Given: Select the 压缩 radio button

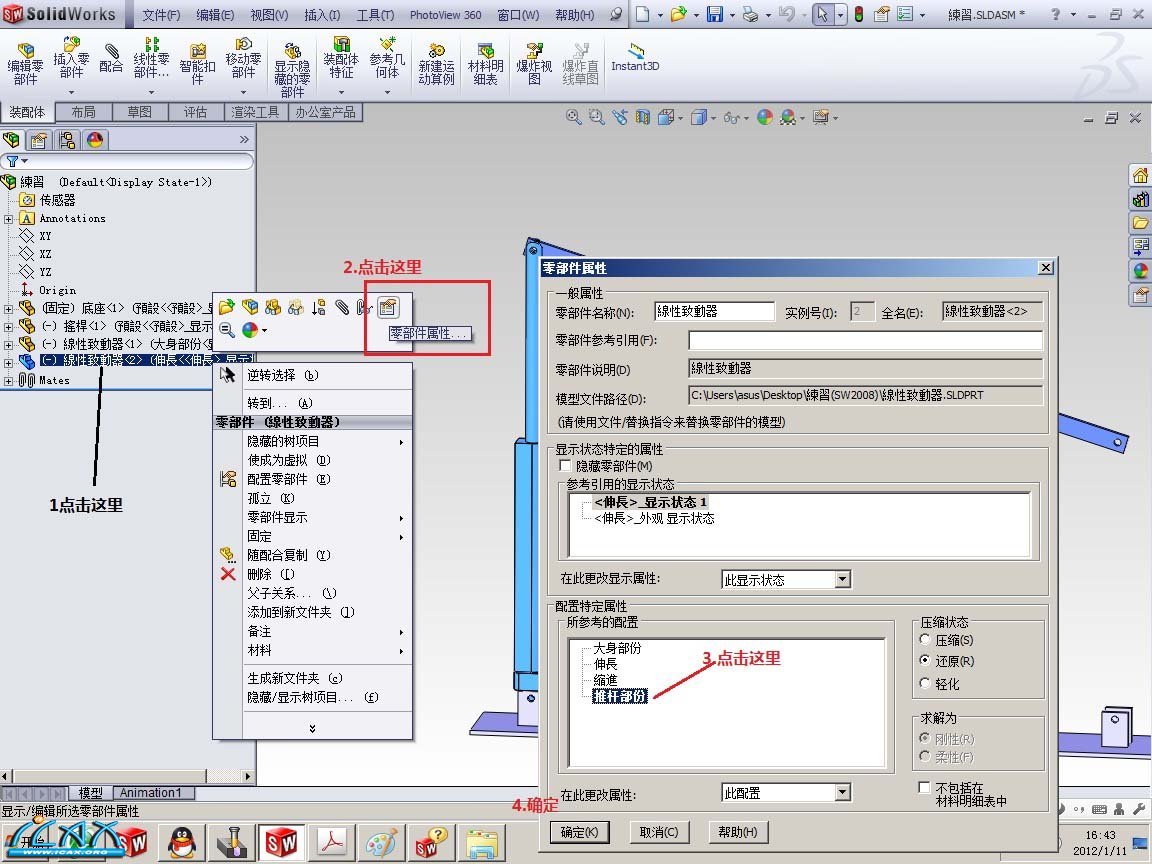Looking at the screenshot, I should click(925, 640).
